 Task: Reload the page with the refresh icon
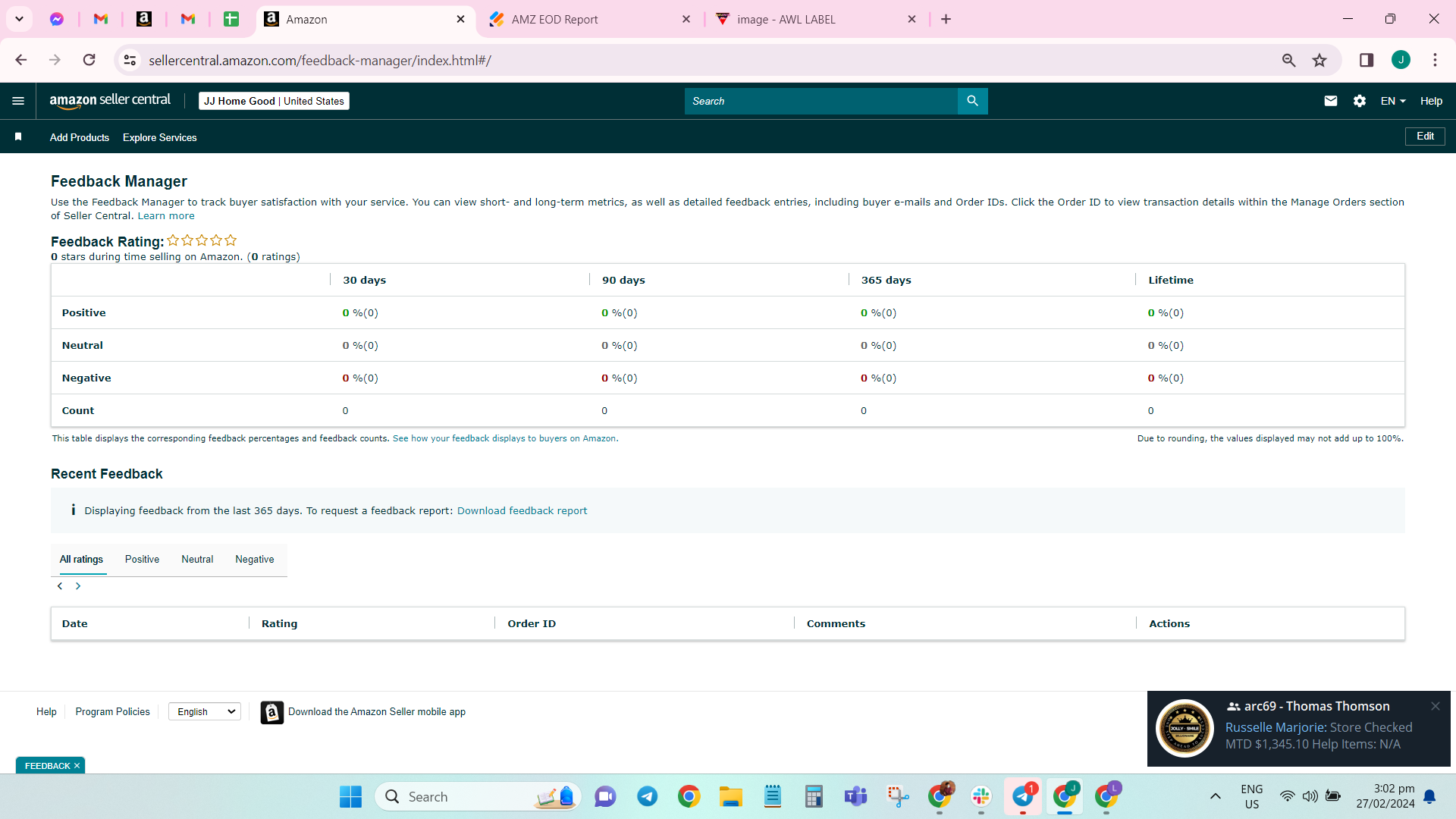[89, 60]
